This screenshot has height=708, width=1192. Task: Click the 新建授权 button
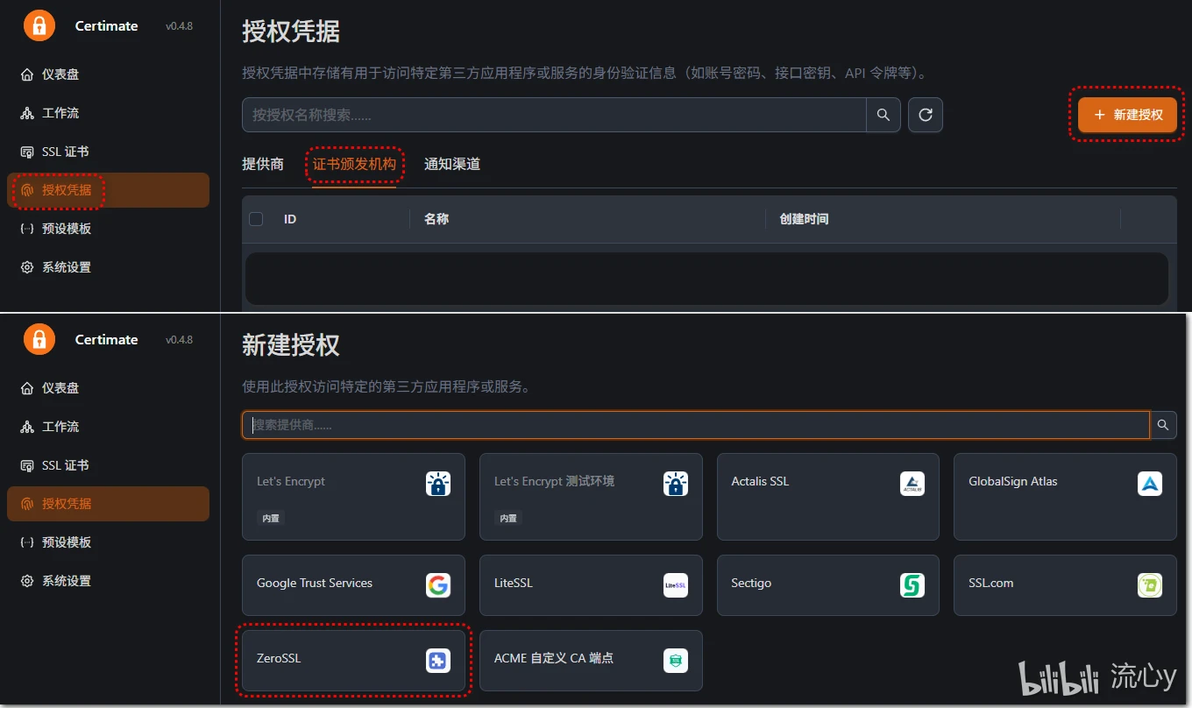click(x=1127, y=115)
